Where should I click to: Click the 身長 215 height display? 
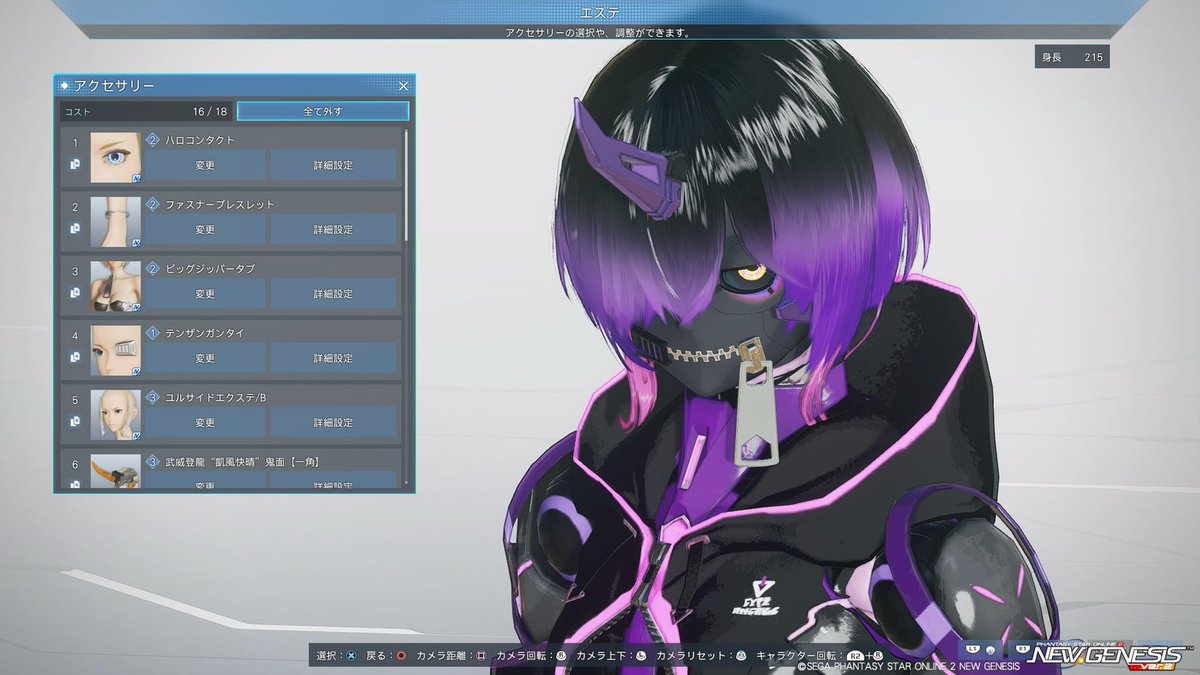tap(1072, 57)
